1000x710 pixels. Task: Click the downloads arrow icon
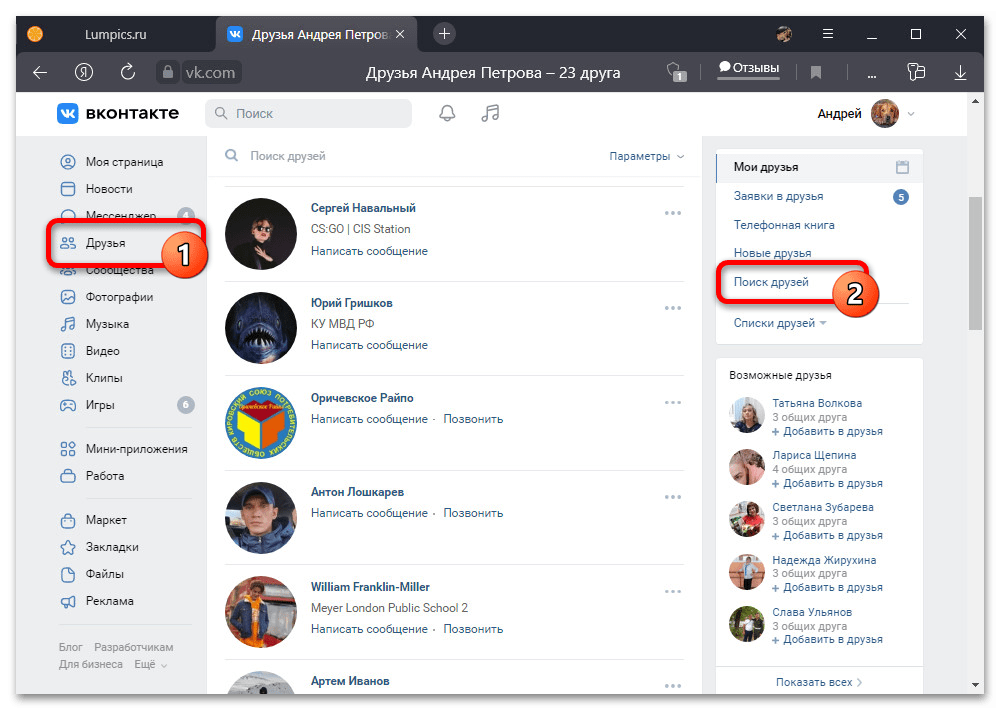pyautogui.click(x=960, y=73)
